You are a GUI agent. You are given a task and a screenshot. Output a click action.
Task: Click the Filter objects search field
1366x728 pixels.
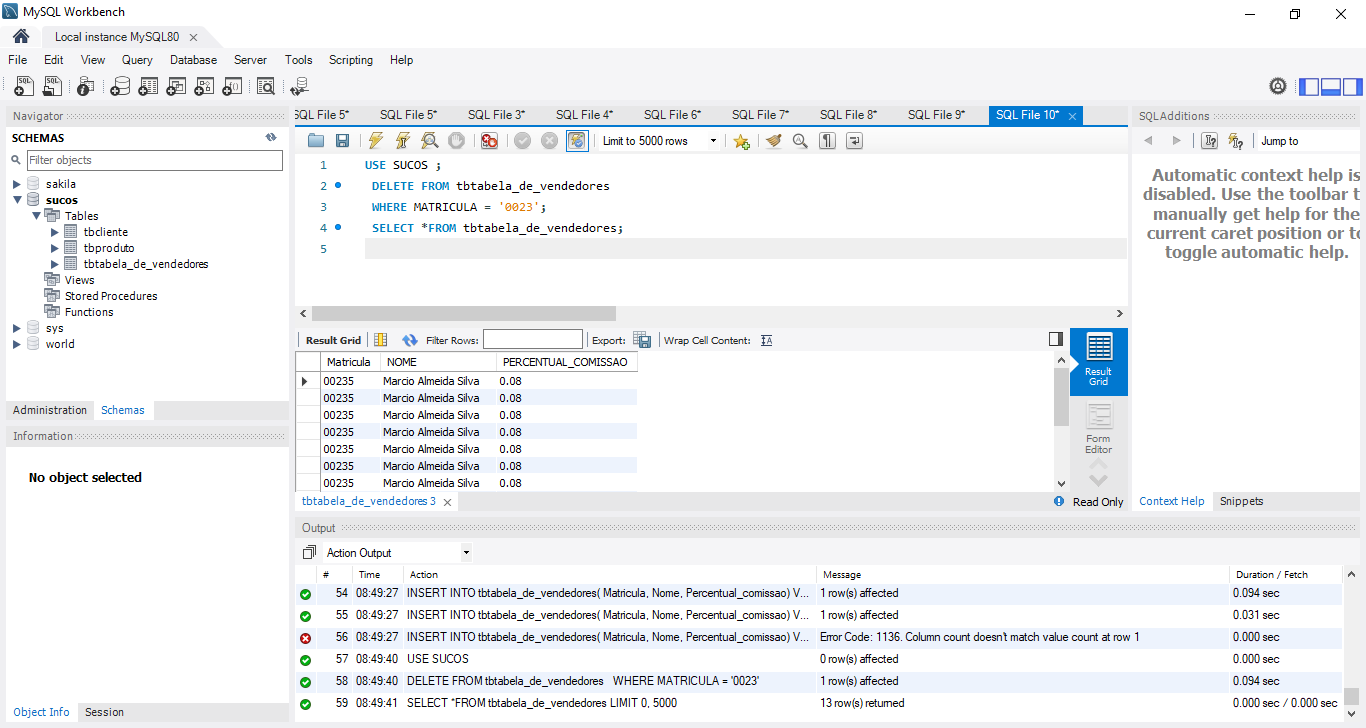[x=154, y=160]
